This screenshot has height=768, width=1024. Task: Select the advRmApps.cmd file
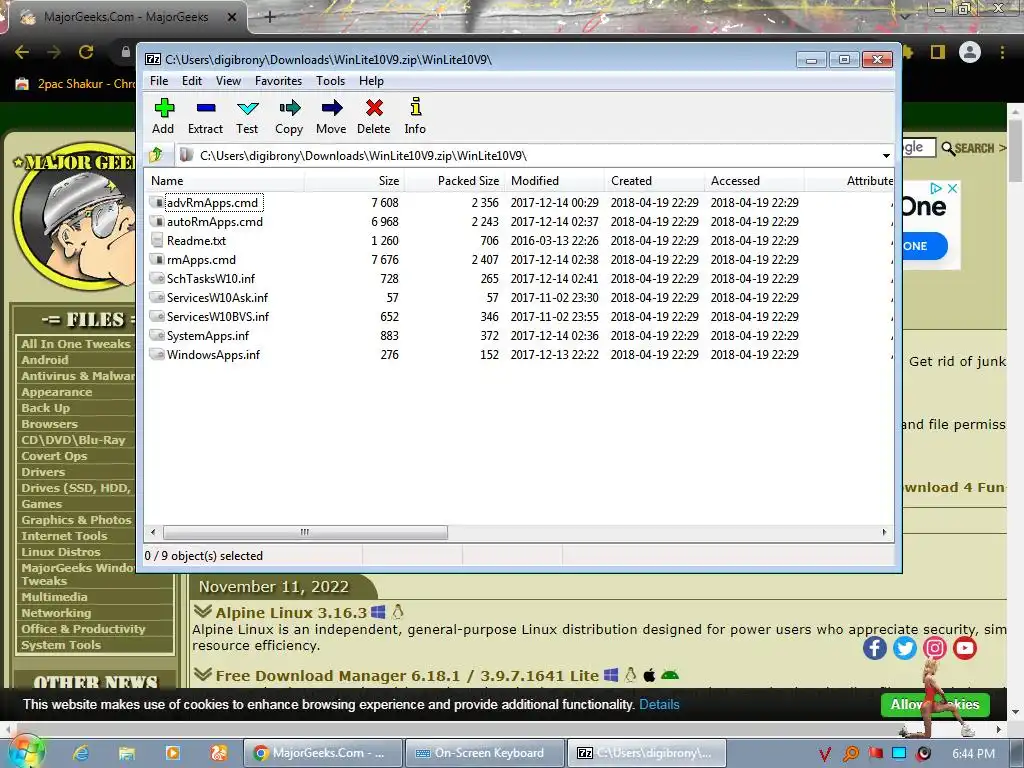point(212,202)
